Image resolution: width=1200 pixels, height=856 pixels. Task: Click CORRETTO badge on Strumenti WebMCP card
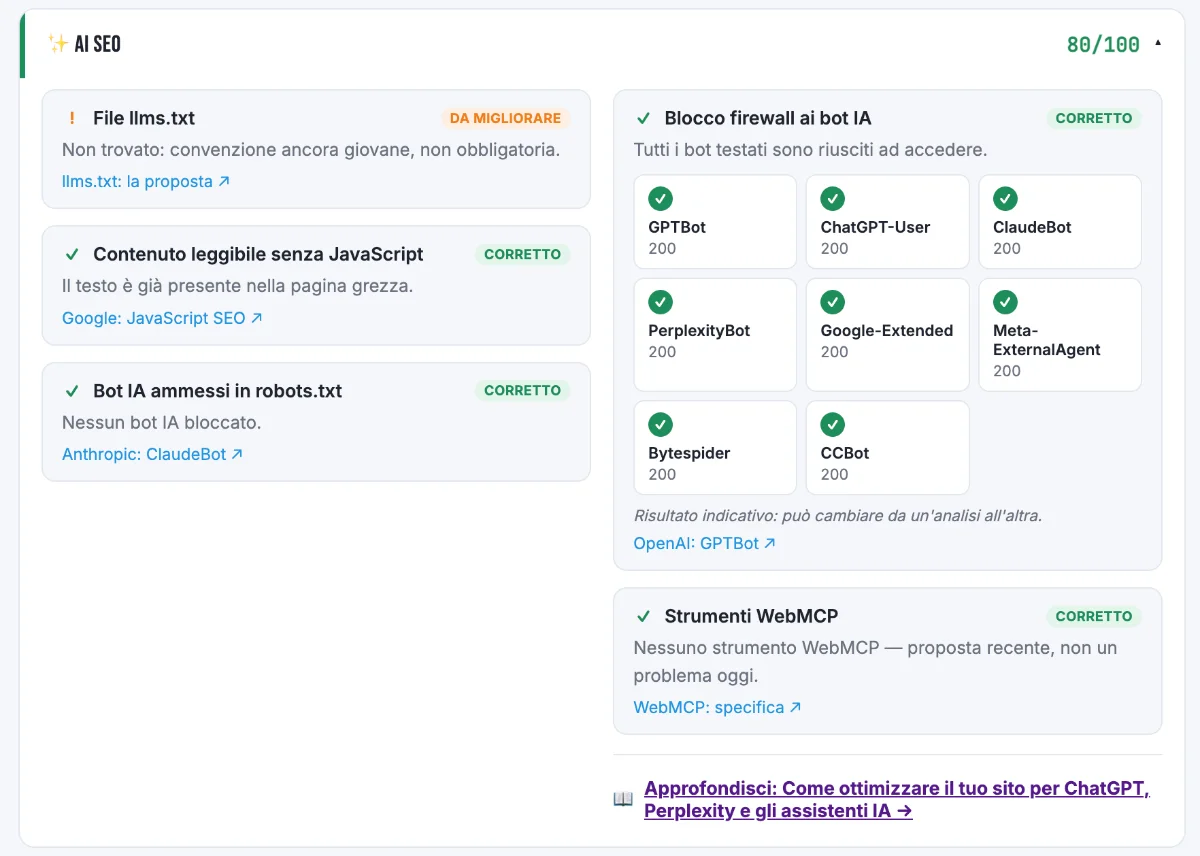(1094, 616)
